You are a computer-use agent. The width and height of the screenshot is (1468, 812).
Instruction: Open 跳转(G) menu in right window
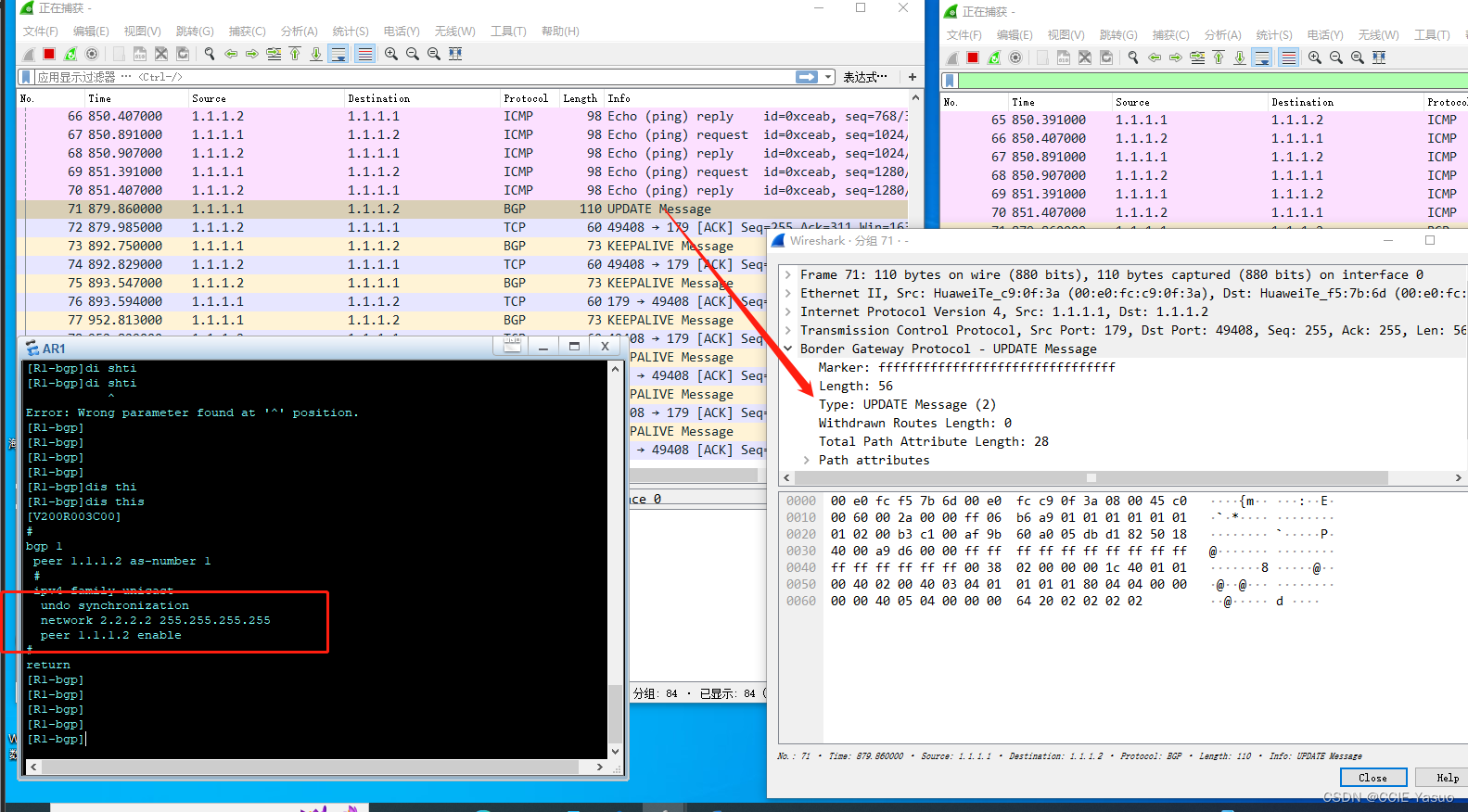click(x=1118, y=35)
